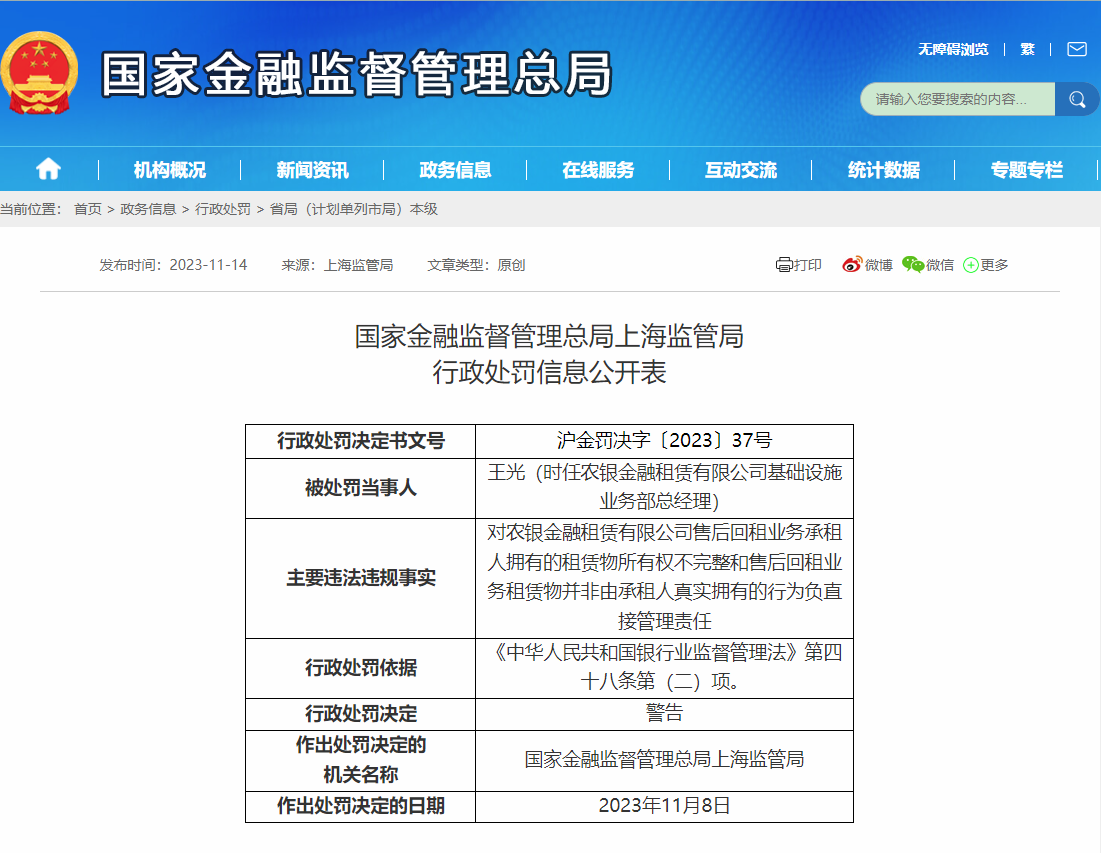Print the page via printer icon
Image resolution: width=1101 pixels, height=853 pixels.
tap(784, 265)
